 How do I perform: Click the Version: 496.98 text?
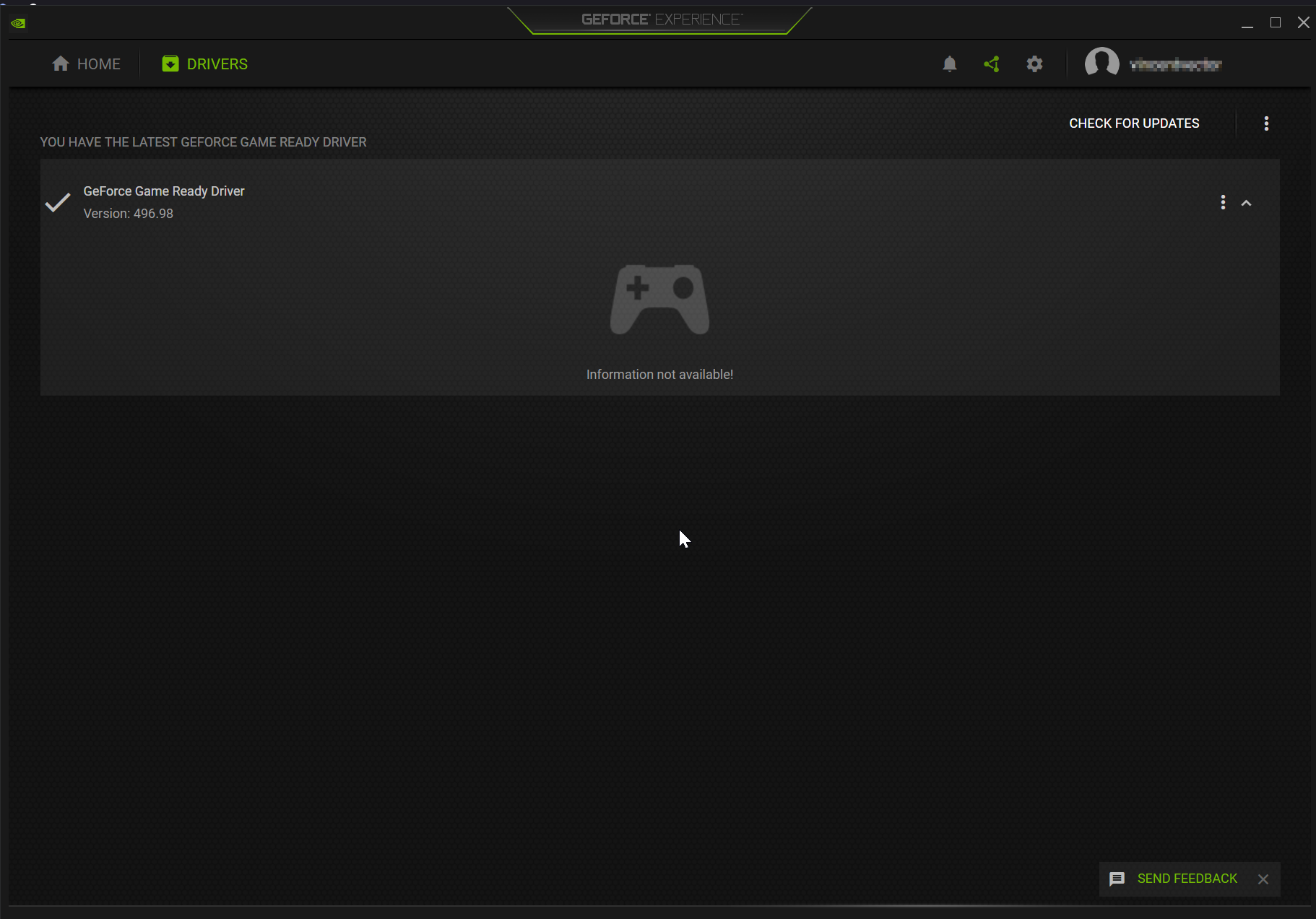coord(128,214)
